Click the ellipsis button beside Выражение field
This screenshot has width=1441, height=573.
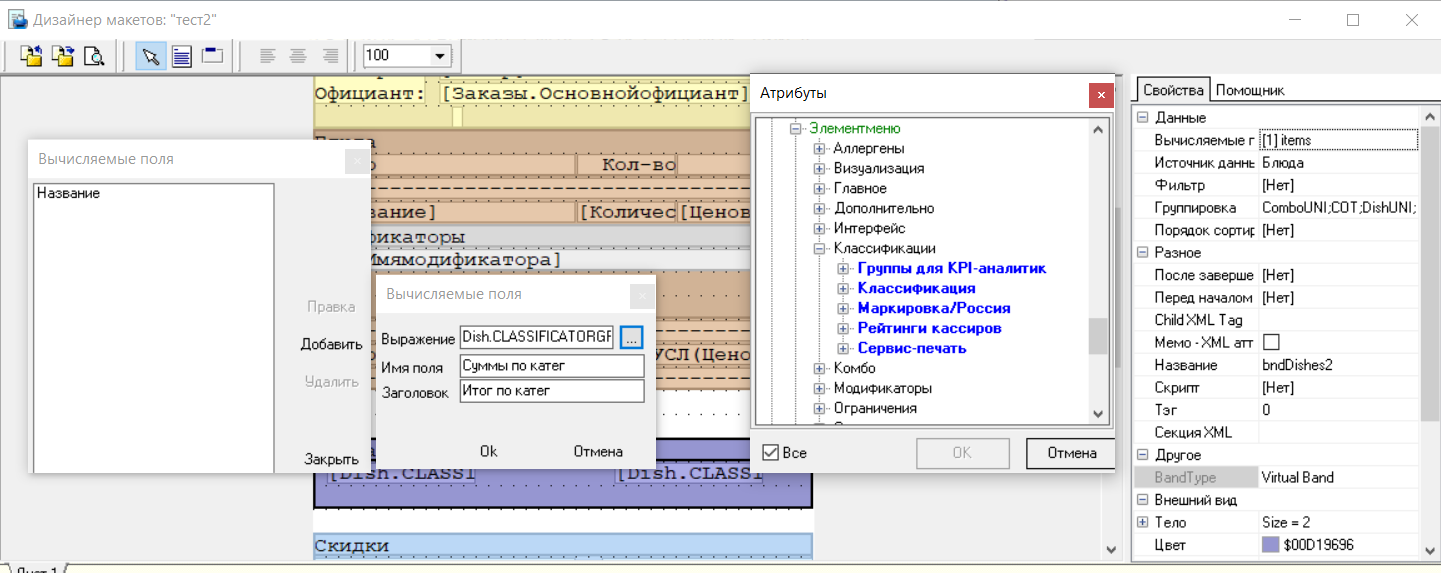[631, 338]
